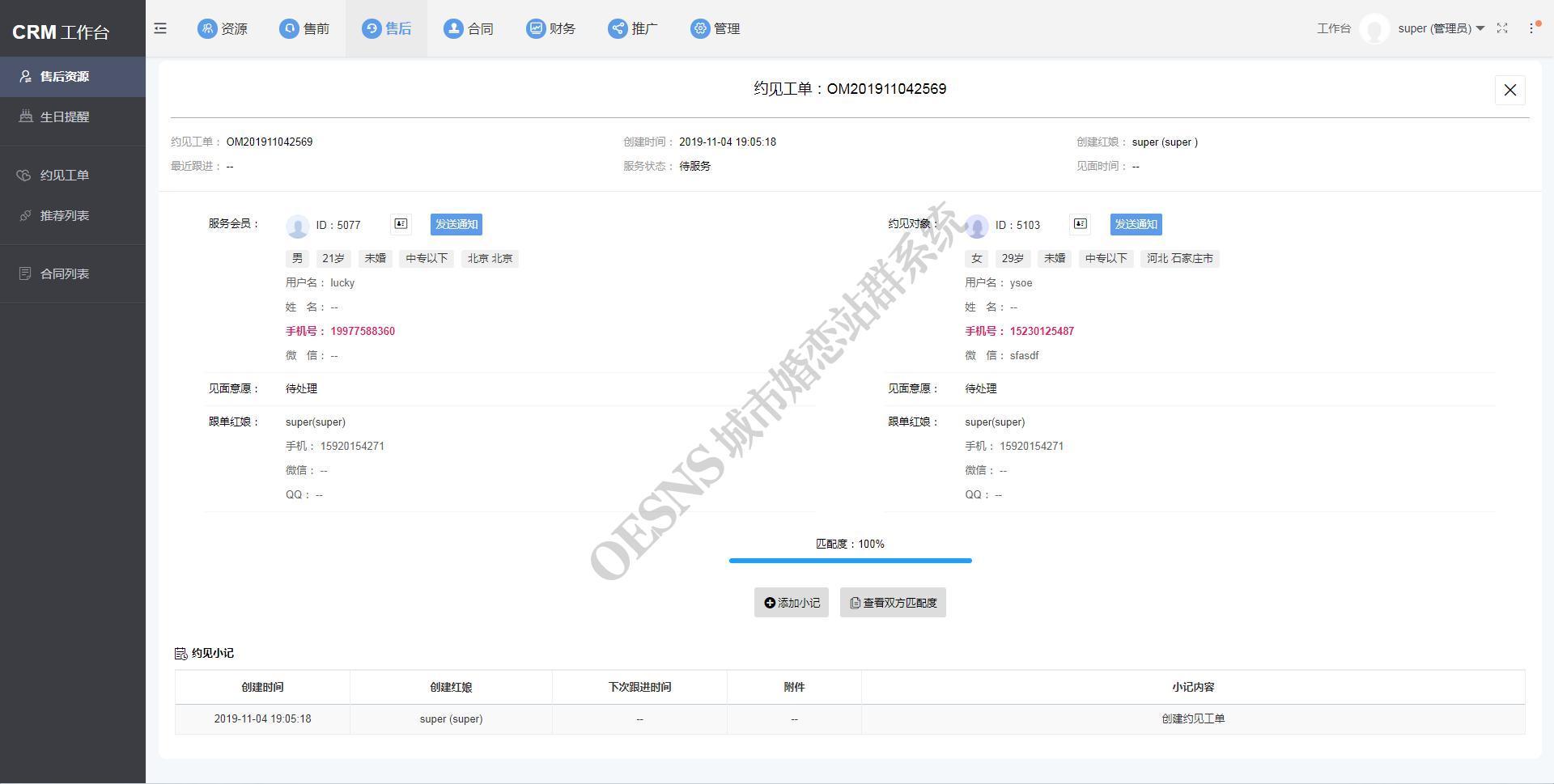Screen dimensions: 1554x784
Task: Click the 2019-11-04 19:05:18 table cell
Action: (x=262, y=719)
